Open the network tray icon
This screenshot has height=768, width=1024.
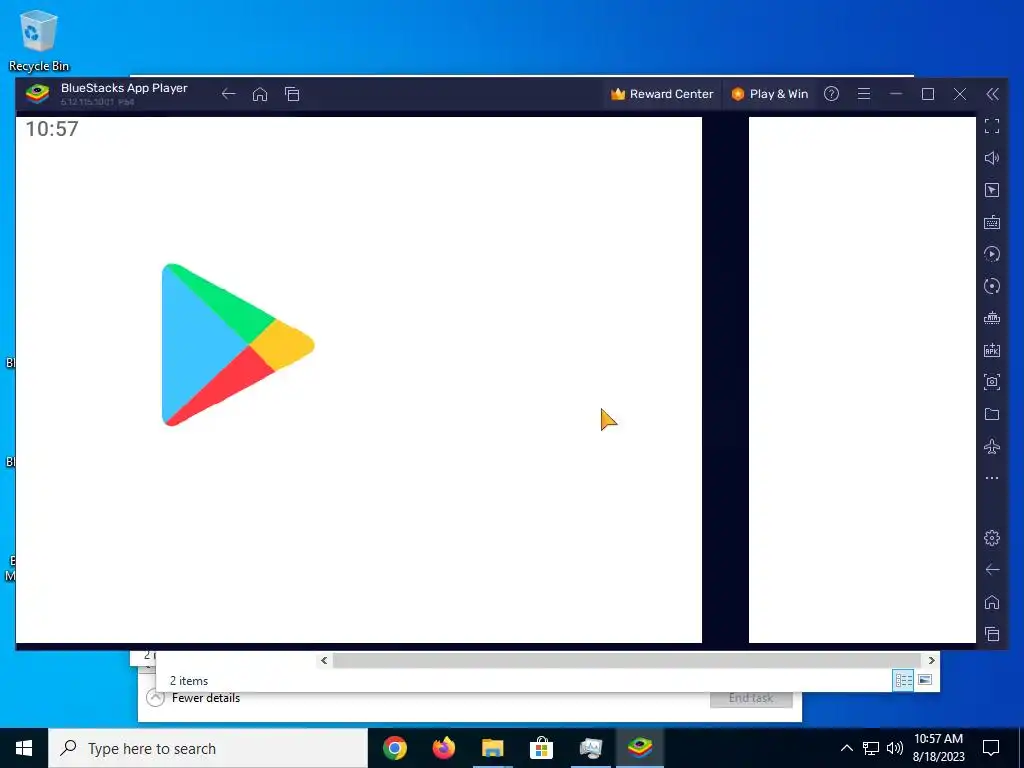coord(871,748)
